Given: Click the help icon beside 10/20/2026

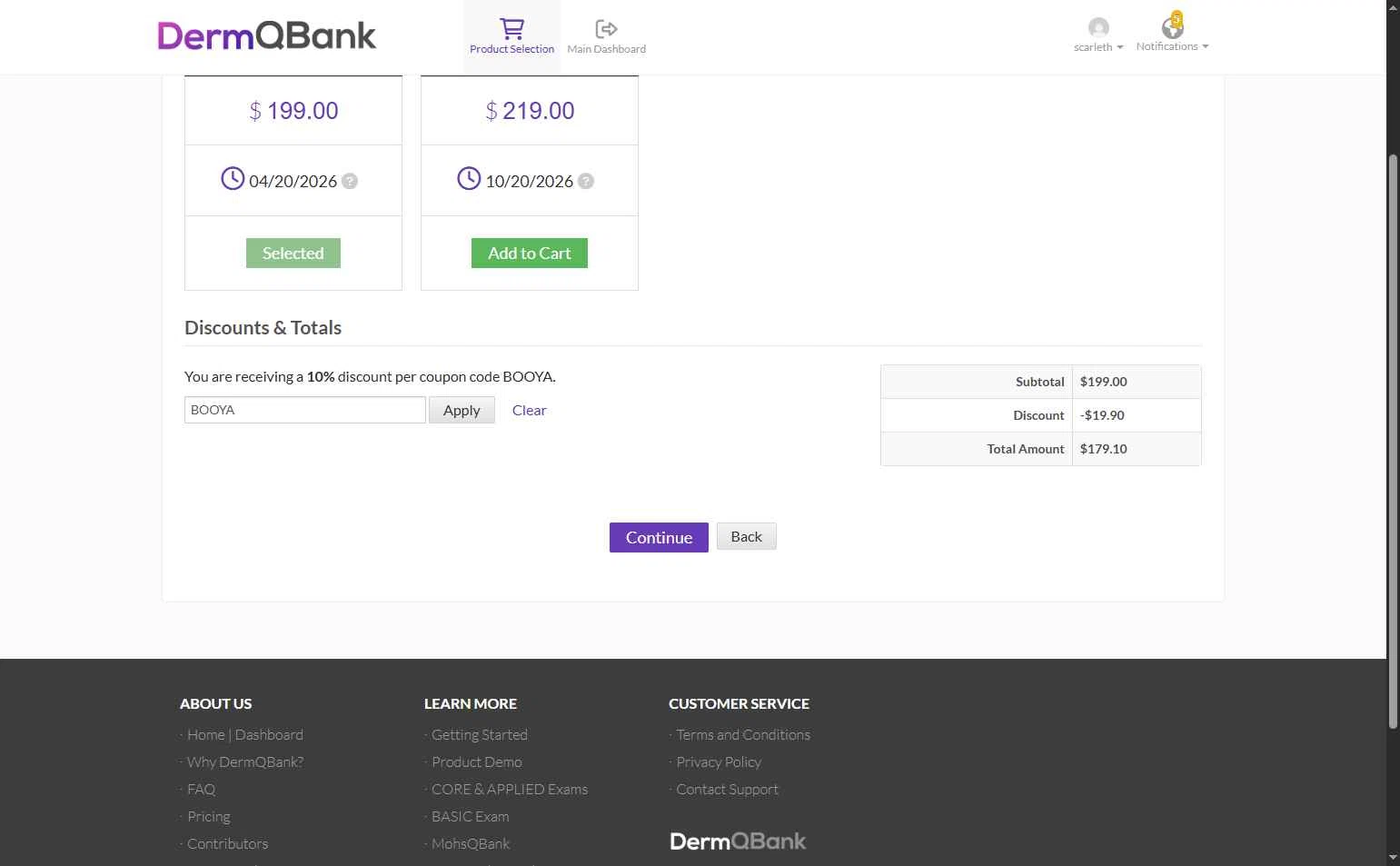Looking at the screenshot, I should 586,181.
